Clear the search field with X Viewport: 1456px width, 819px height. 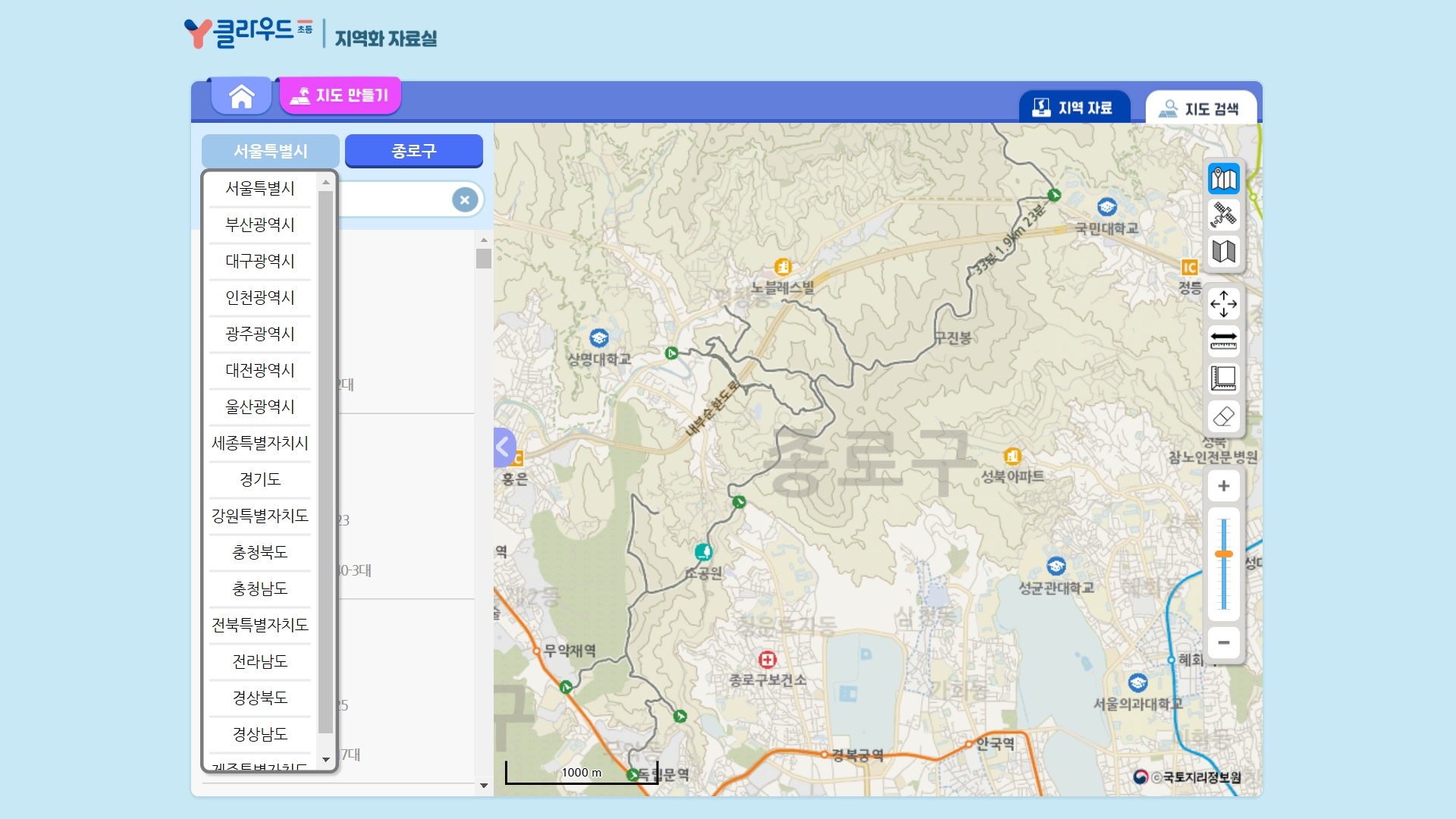click(x=465, y=200)
